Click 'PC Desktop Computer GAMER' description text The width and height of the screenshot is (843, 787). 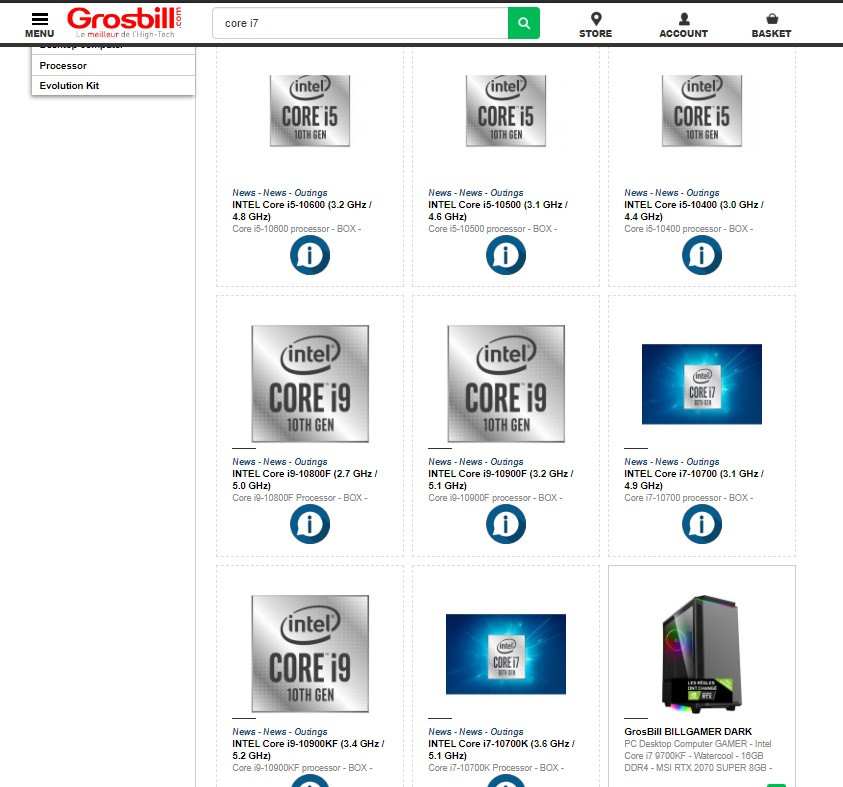(698, 756)
